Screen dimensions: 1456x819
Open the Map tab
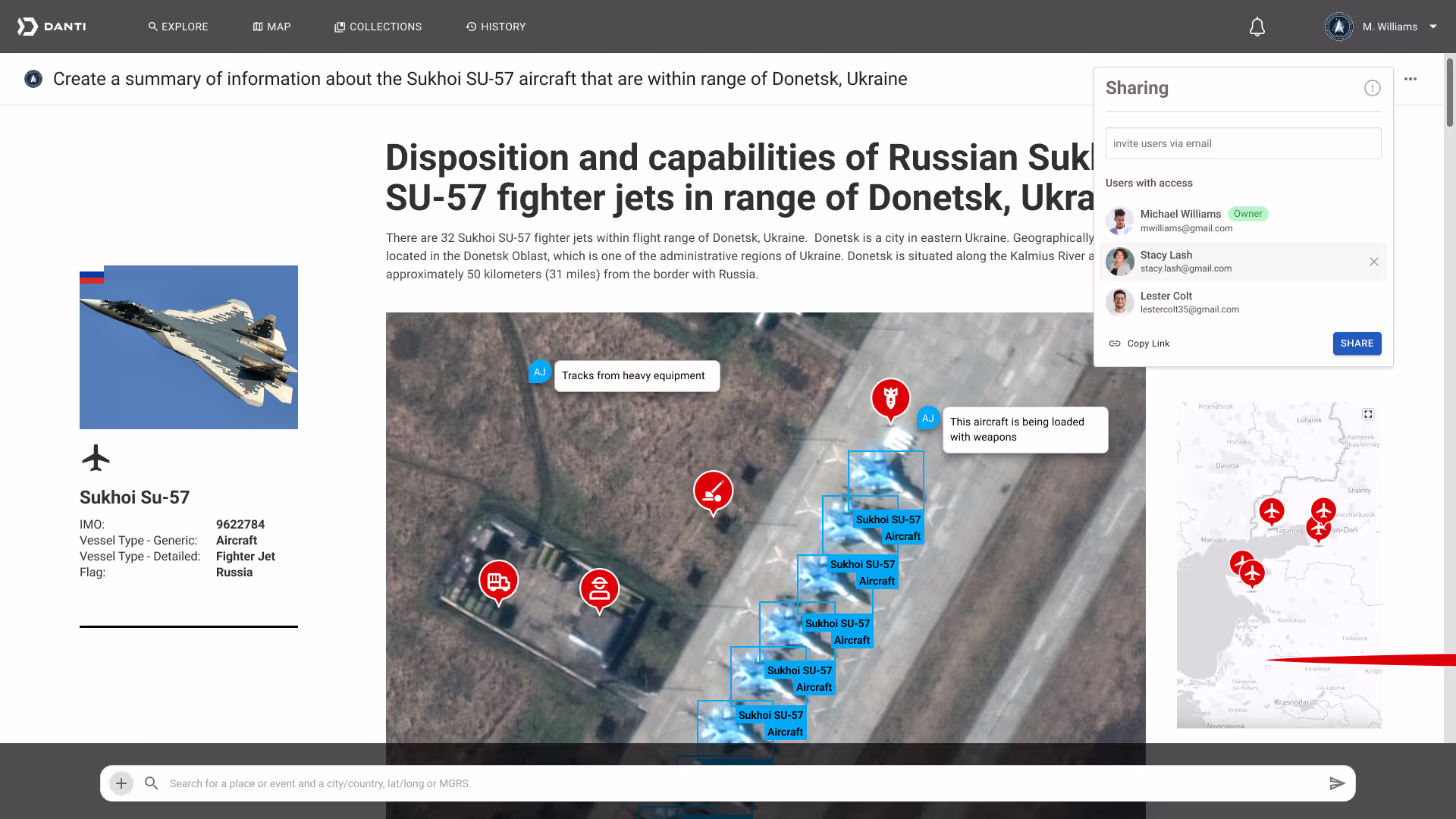(271, 27)
